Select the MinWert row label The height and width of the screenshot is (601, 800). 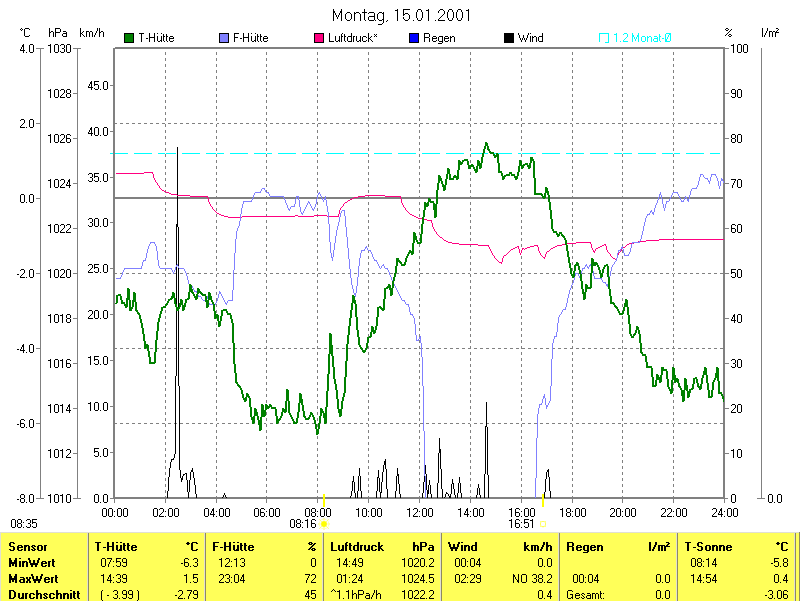[31, 563]
